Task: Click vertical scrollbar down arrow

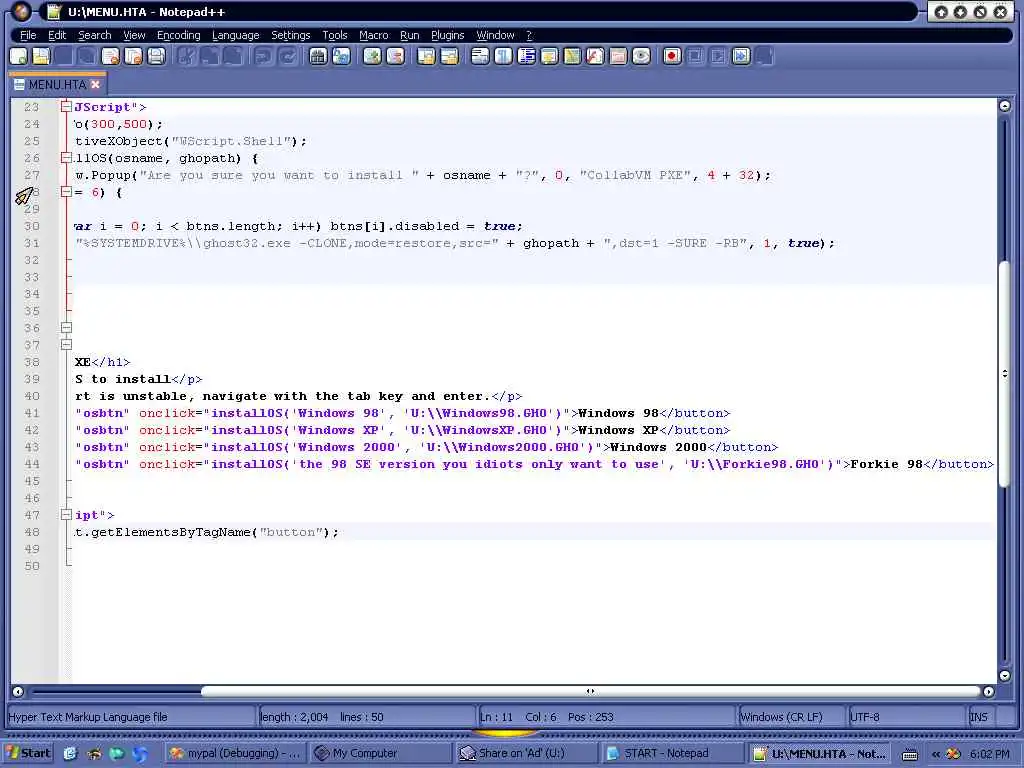Action: pyautogui.click(x=1005, y=676)
